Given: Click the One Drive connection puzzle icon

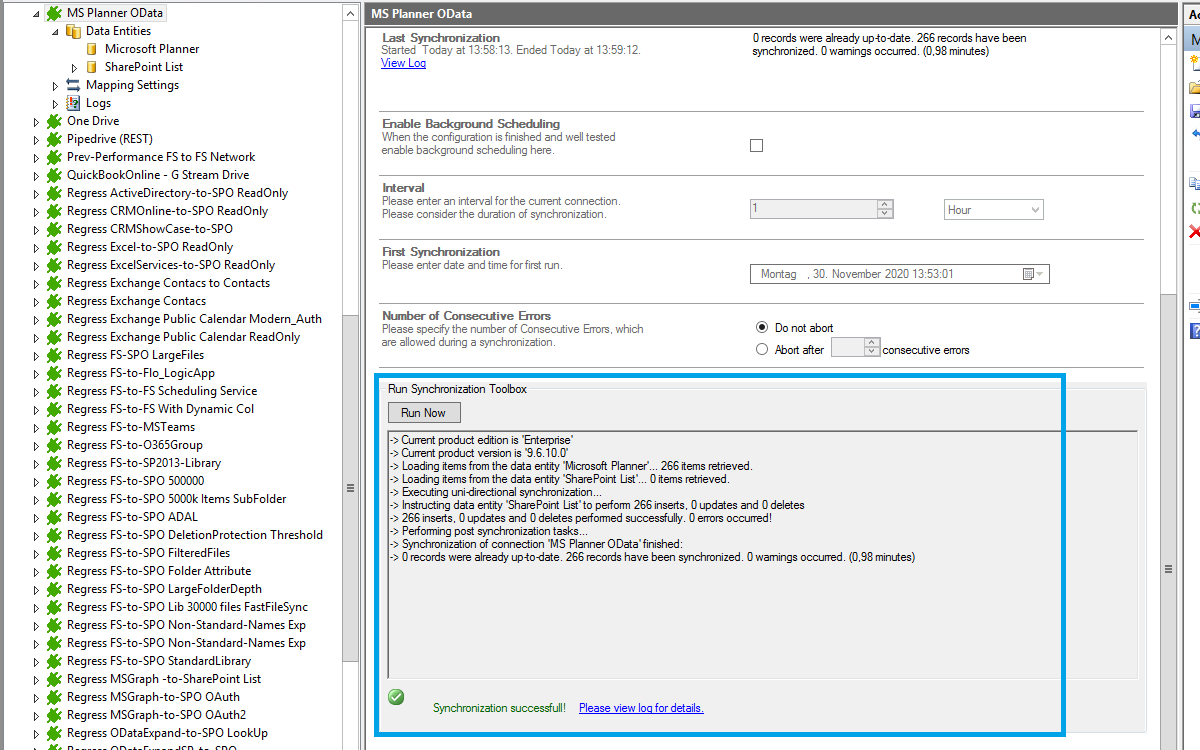Looking at the screenshot, I should pyautogui.click(x=54, y=121).
